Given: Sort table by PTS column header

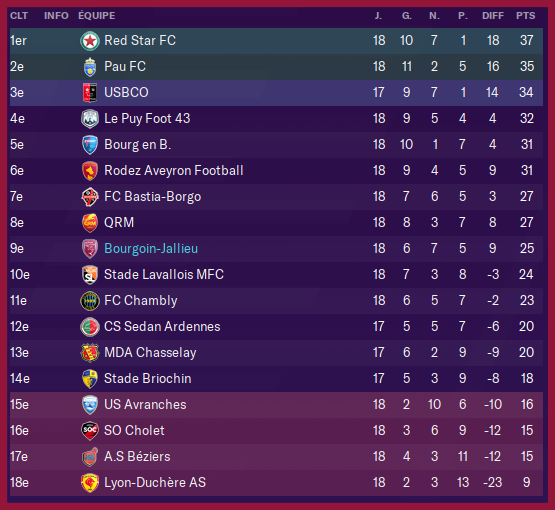Looking at the screenshot, I should (526, 16).
